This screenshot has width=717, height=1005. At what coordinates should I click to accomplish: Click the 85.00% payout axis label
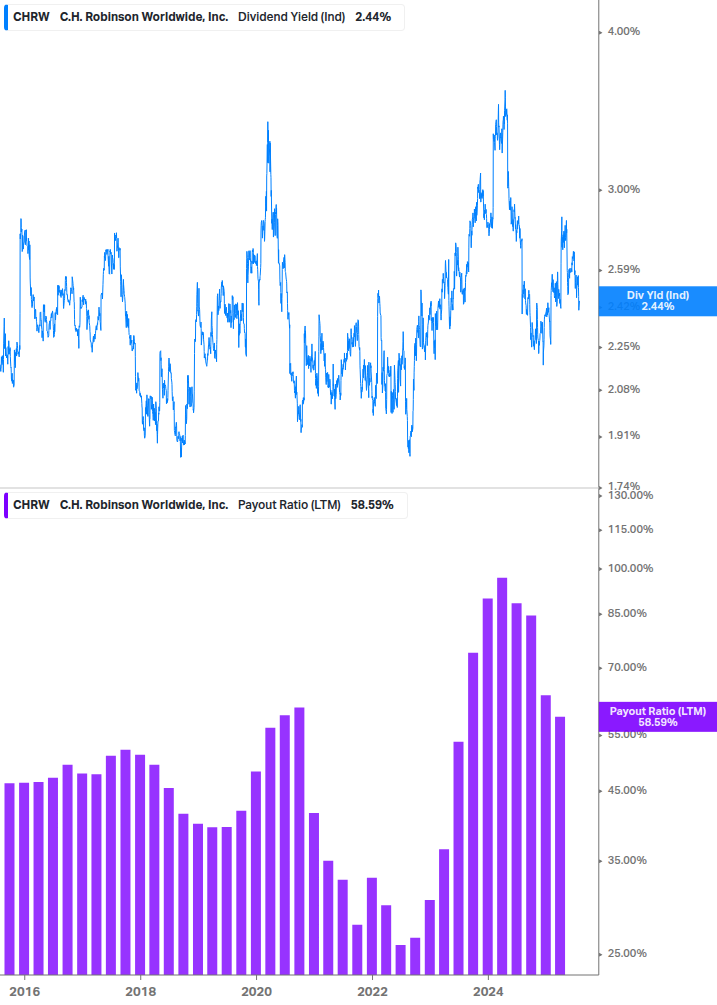(627, 613)
